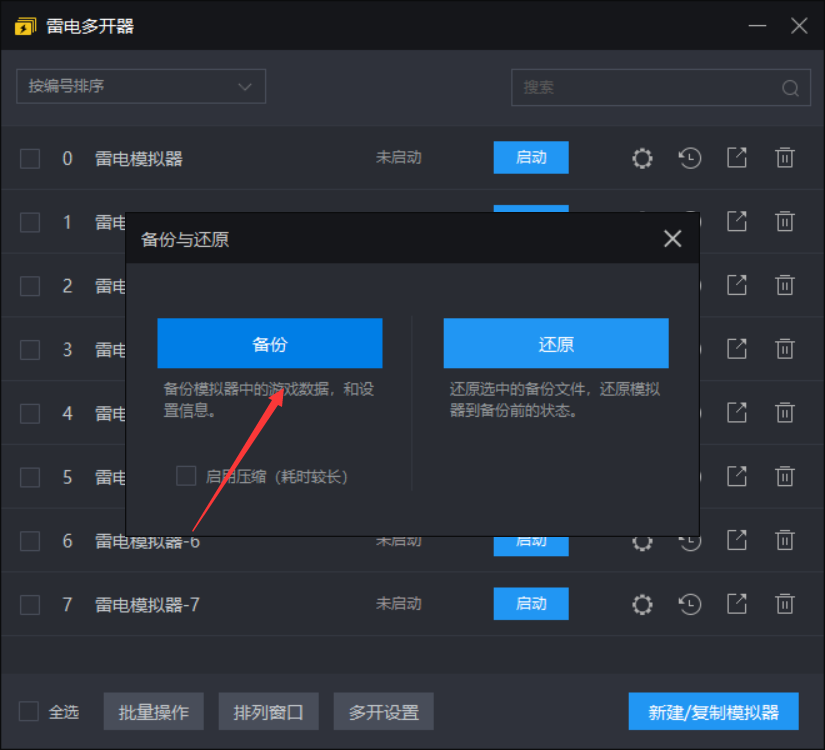Click the search magnifier icon
Screen dimensions: 825x750
coord(790,87)
